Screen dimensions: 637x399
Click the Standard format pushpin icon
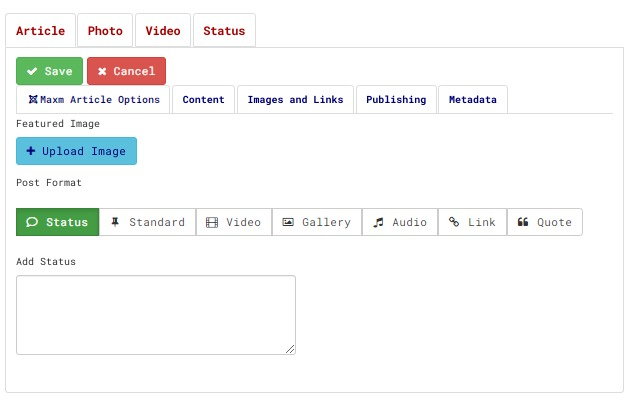tap(115, 222)
